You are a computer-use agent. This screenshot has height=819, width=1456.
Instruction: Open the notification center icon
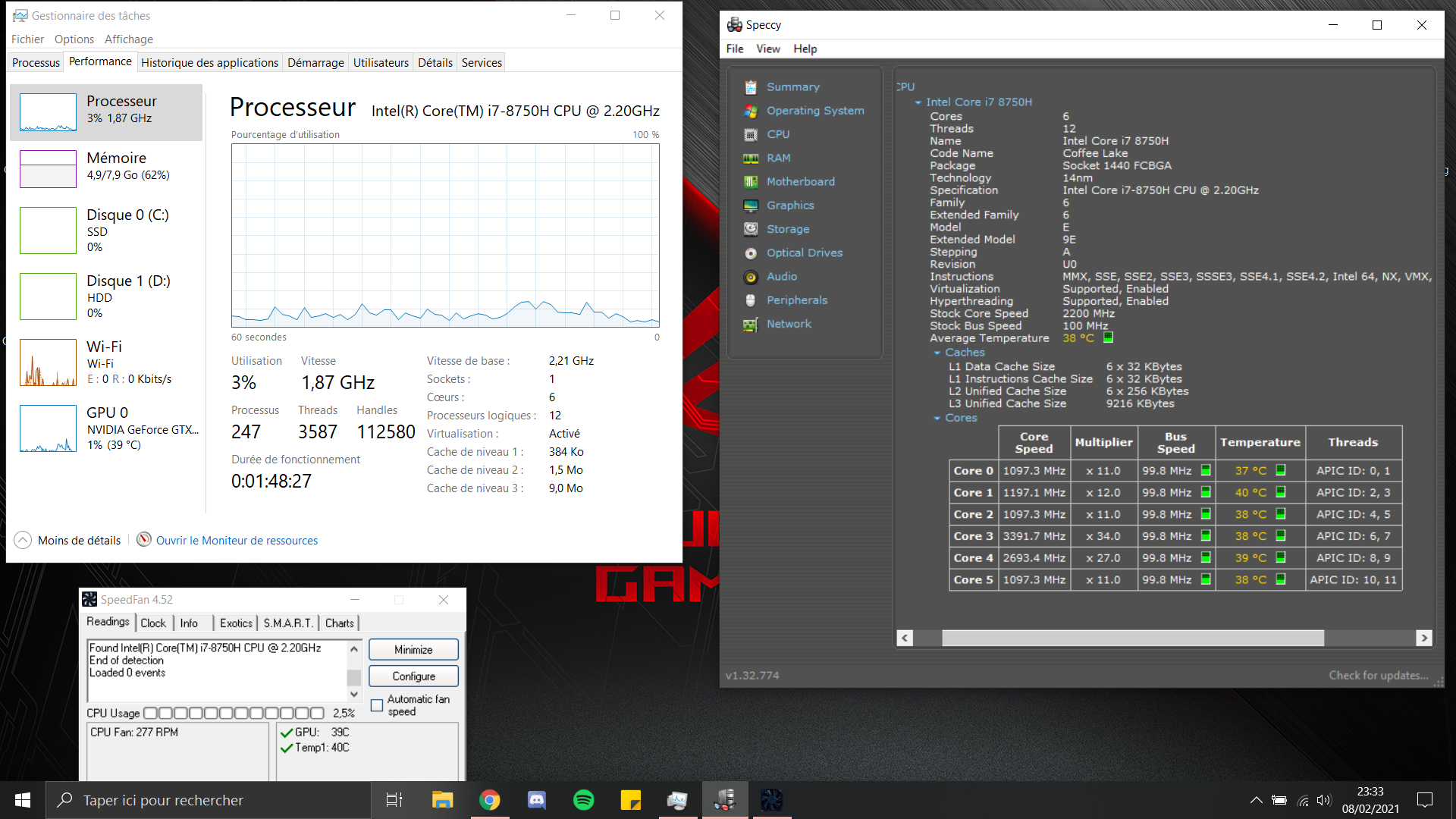(1425, 800)
